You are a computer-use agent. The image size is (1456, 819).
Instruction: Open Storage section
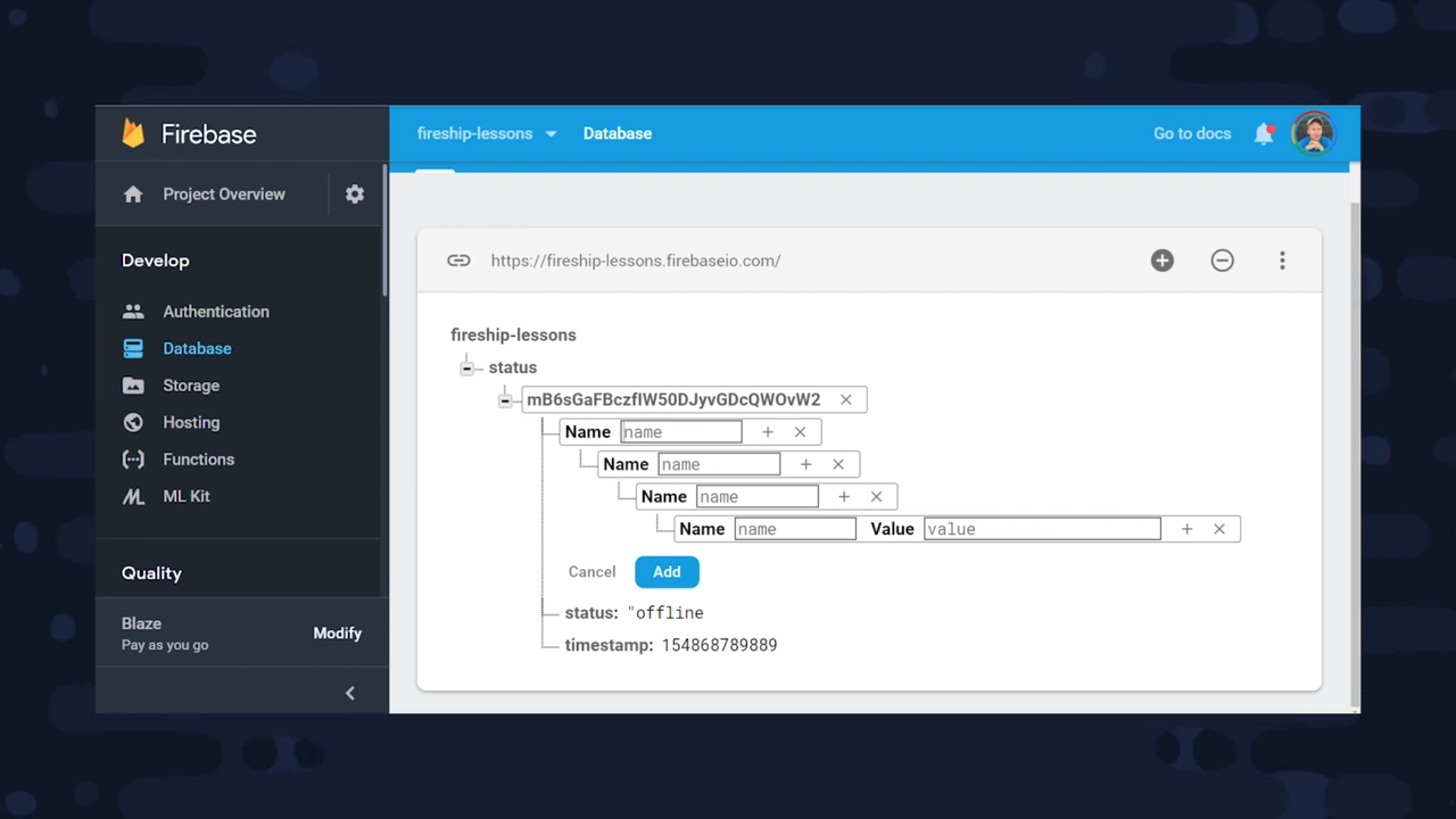(191, 385)
